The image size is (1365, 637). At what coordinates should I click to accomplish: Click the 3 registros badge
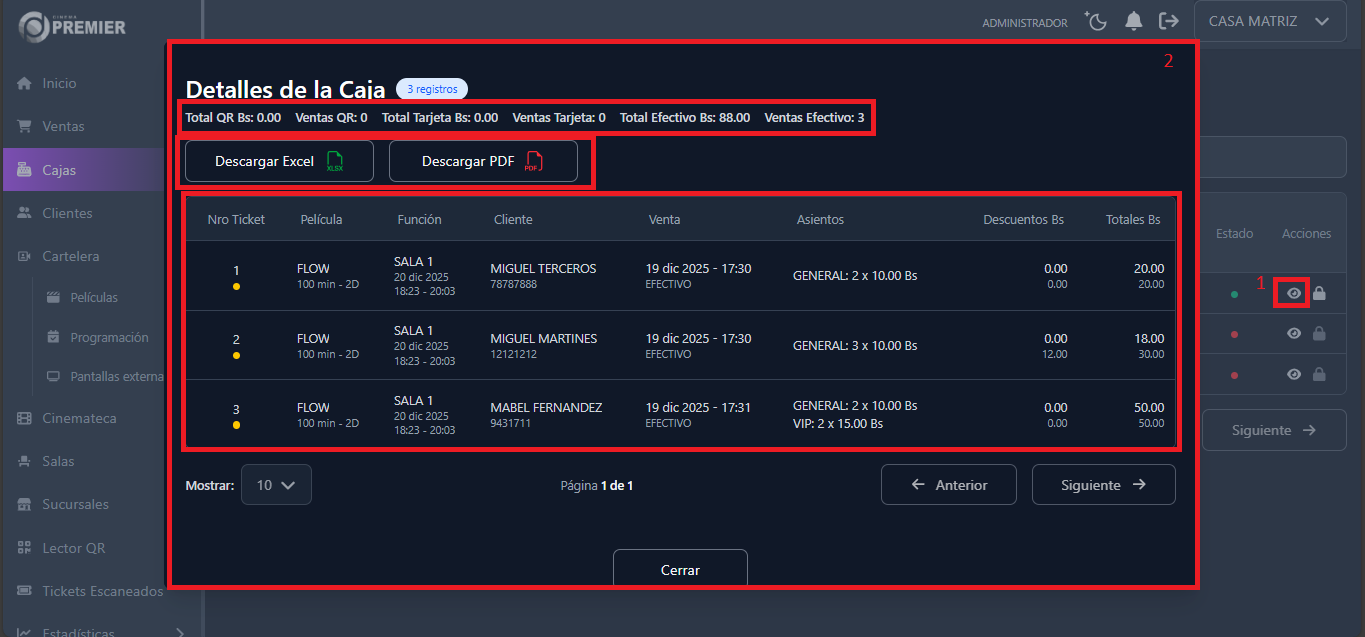tap(431, 88)
